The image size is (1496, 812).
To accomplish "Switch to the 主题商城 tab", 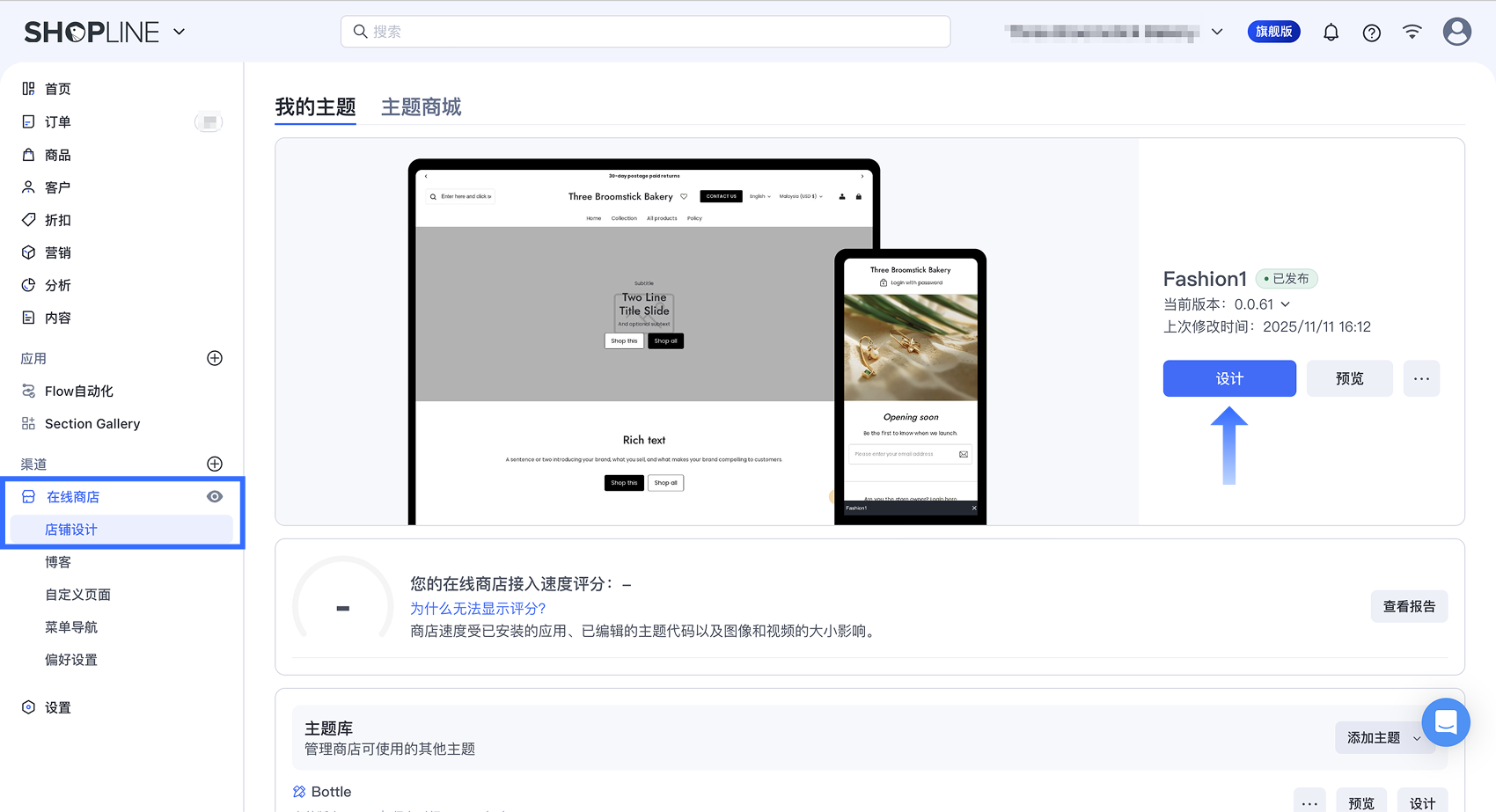I will pyautogui.click(x=422, y=107).
